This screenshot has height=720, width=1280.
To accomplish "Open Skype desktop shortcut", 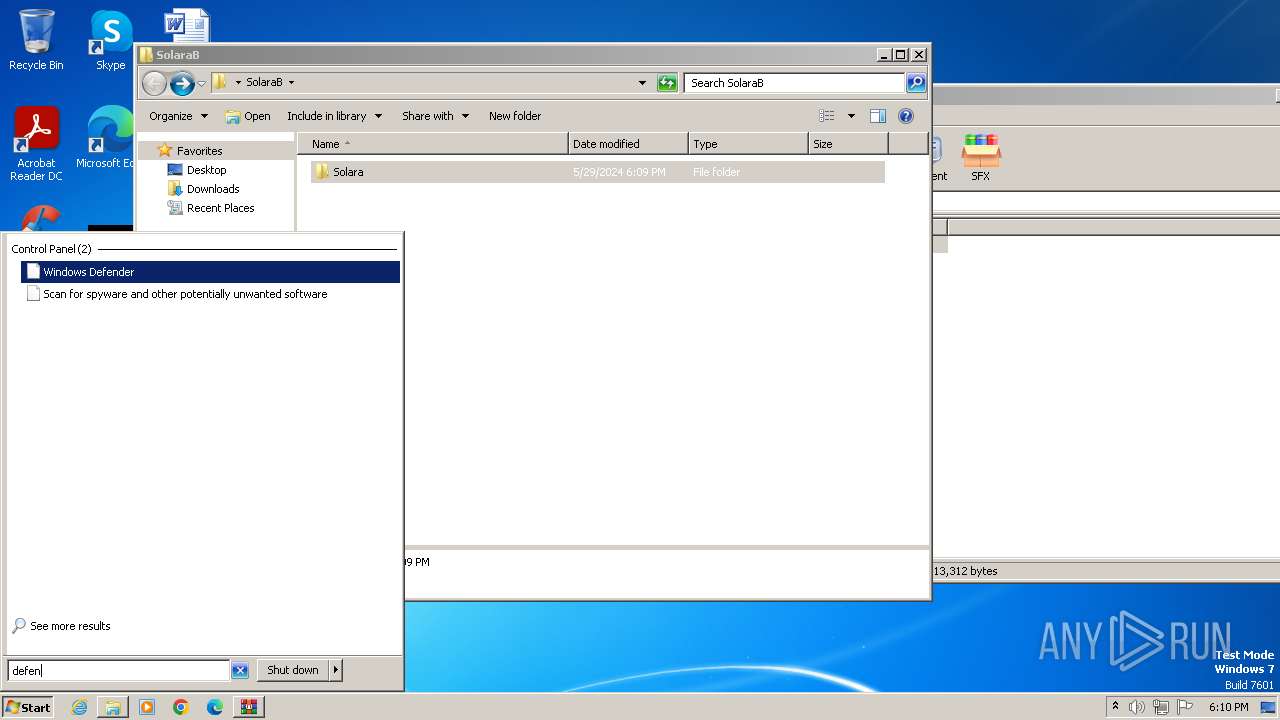I will (x=110, y=40).
